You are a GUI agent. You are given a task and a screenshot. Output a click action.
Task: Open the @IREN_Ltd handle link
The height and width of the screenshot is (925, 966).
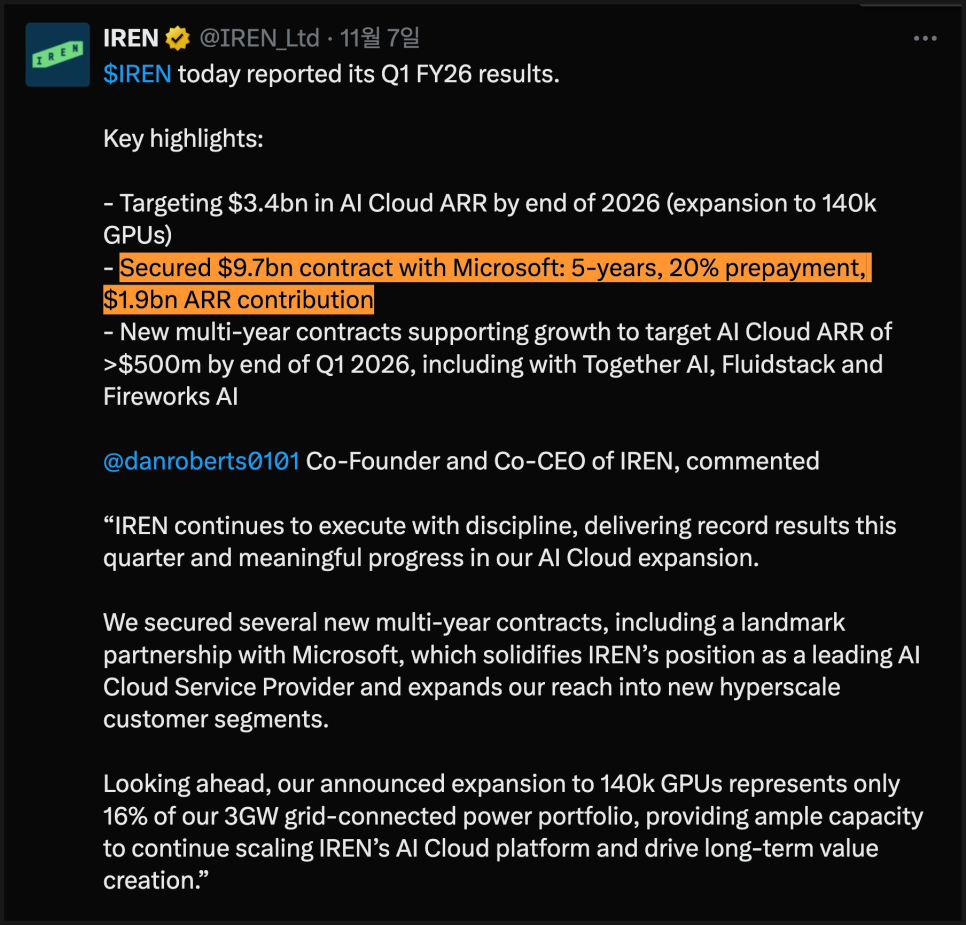pos(259,39)
